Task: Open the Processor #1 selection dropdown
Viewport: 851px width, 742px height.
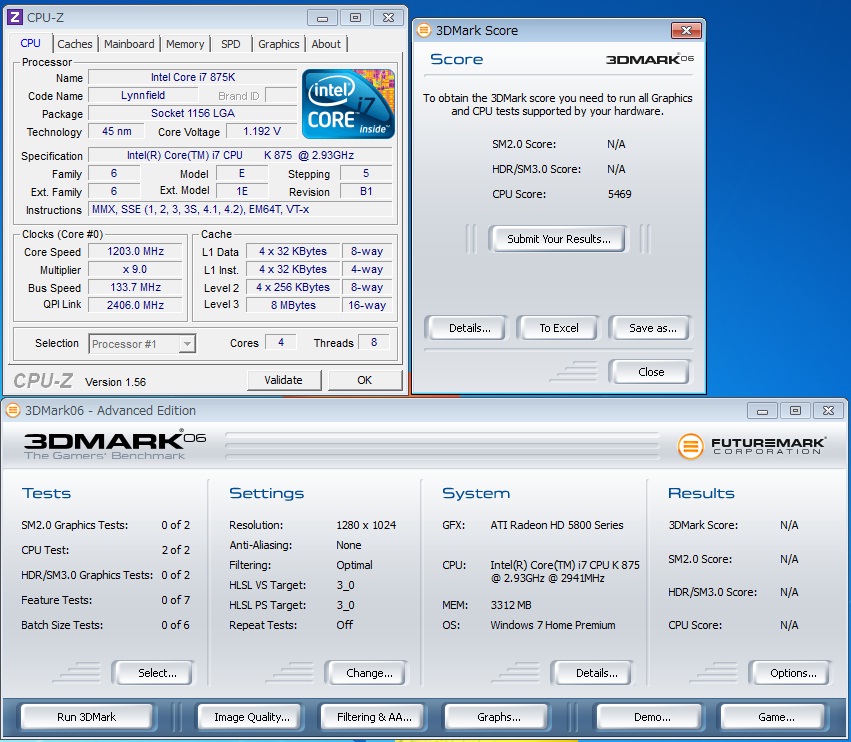Action: [186, 344]
